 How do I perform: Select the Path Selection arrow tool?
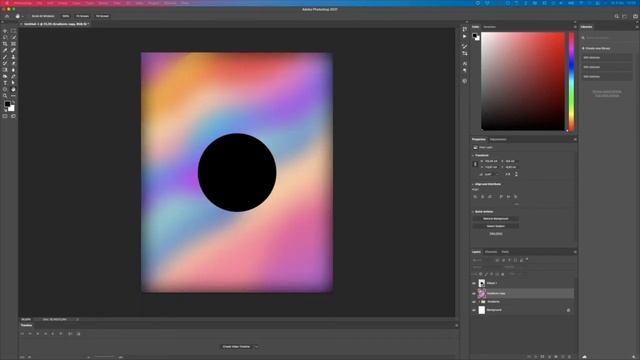[13, 83]
